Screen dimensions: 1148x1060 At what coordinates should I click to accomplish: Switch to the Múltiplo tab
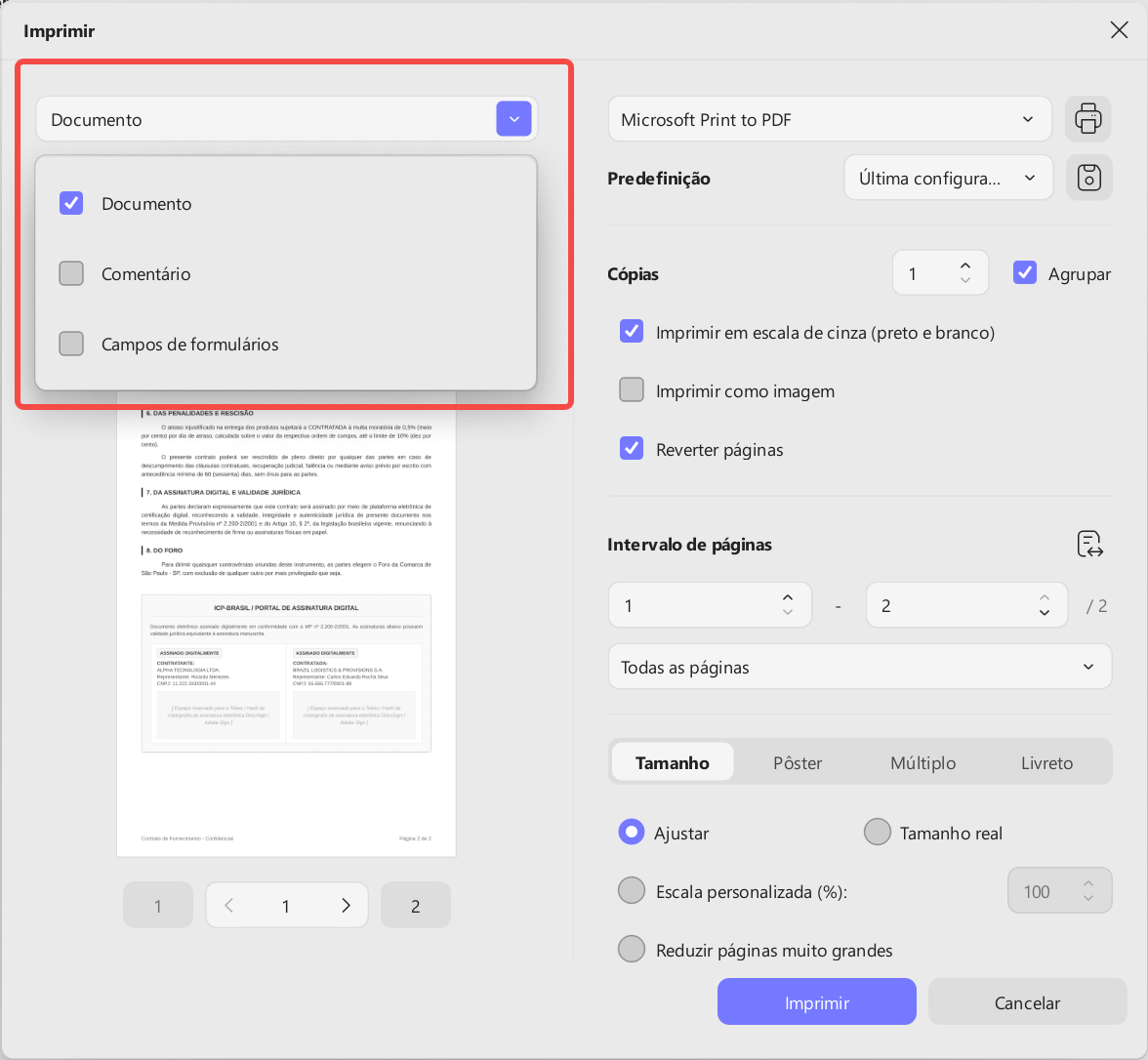pyautogui.click(x=922, y=762)
